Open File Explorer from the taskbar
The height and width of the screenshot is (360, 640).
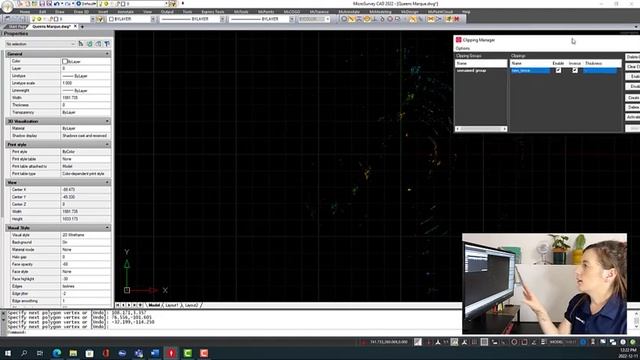click(x=73, y=353)
